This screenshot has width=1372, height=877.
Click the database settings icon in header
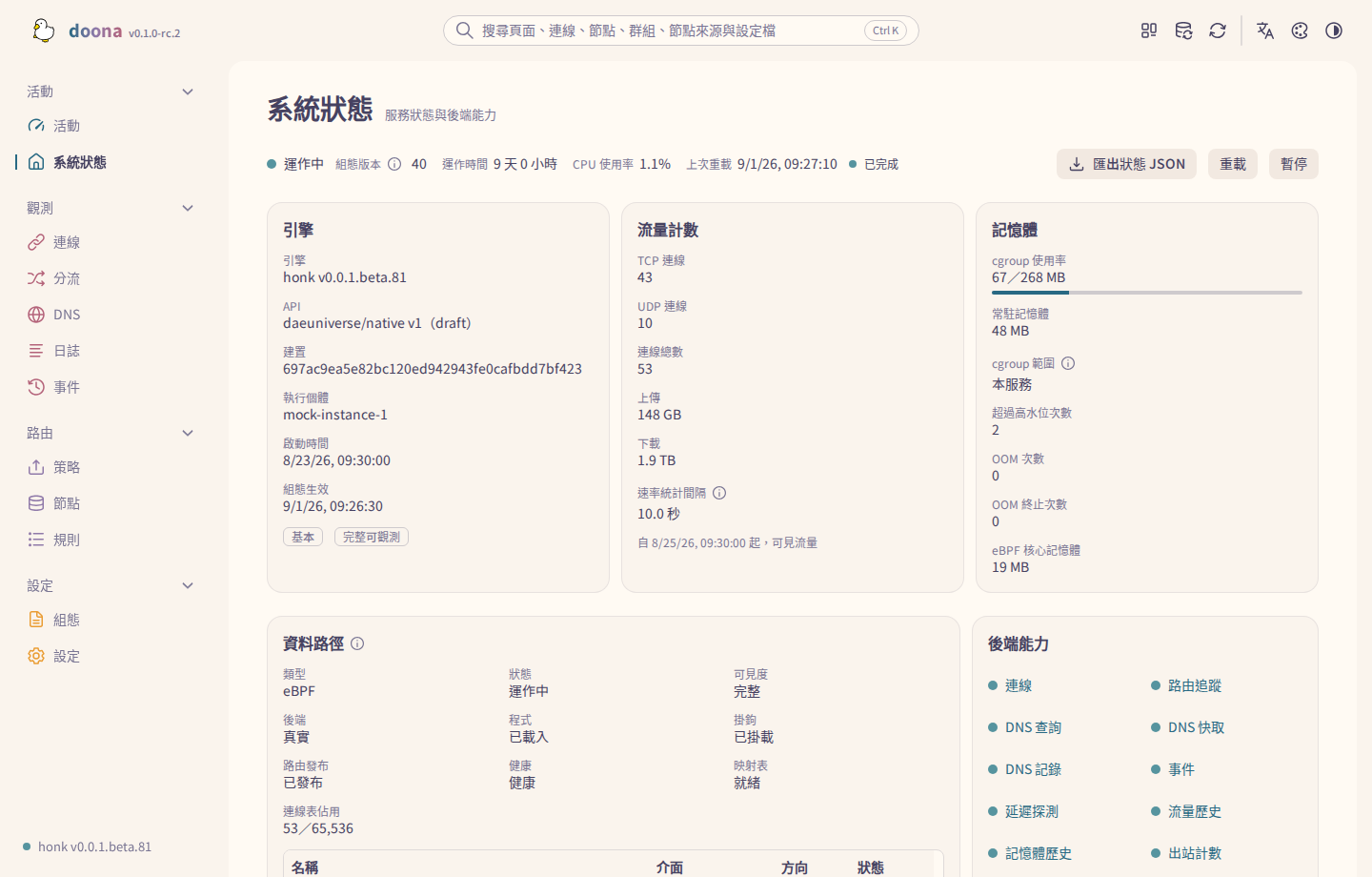pos(1183,31)
